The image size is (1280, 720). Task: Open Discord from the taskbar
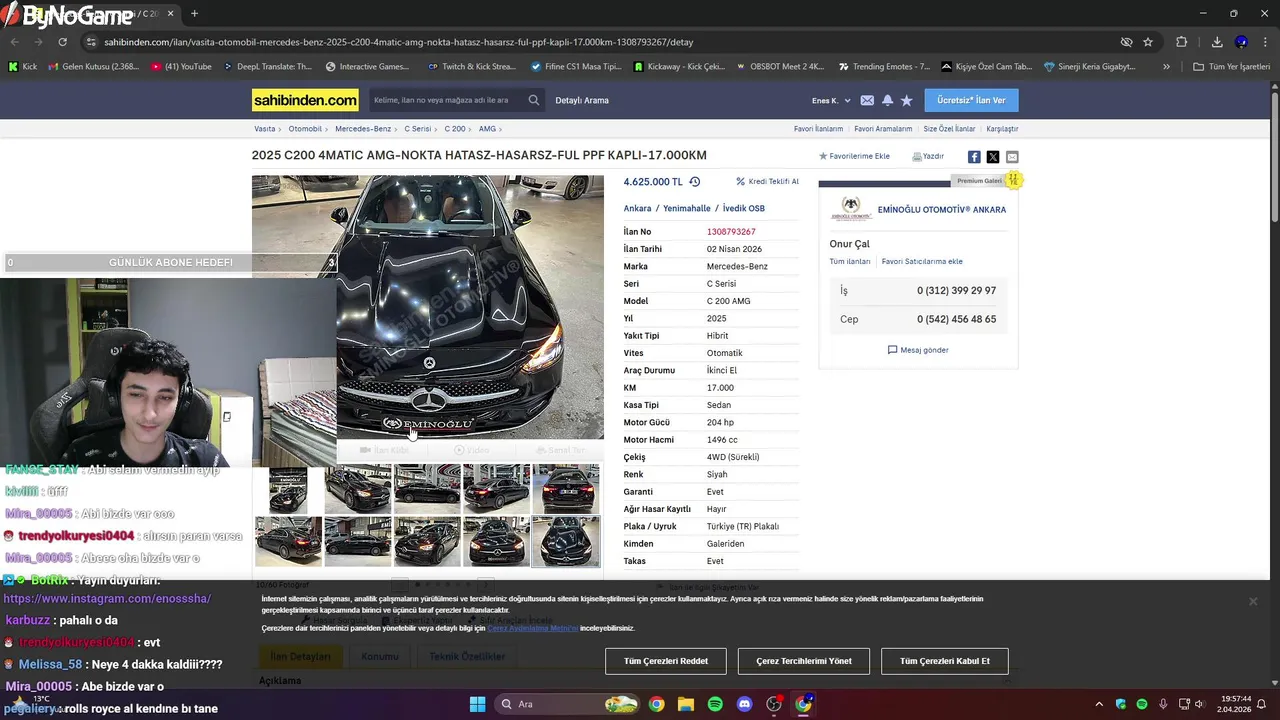[744, 704]
